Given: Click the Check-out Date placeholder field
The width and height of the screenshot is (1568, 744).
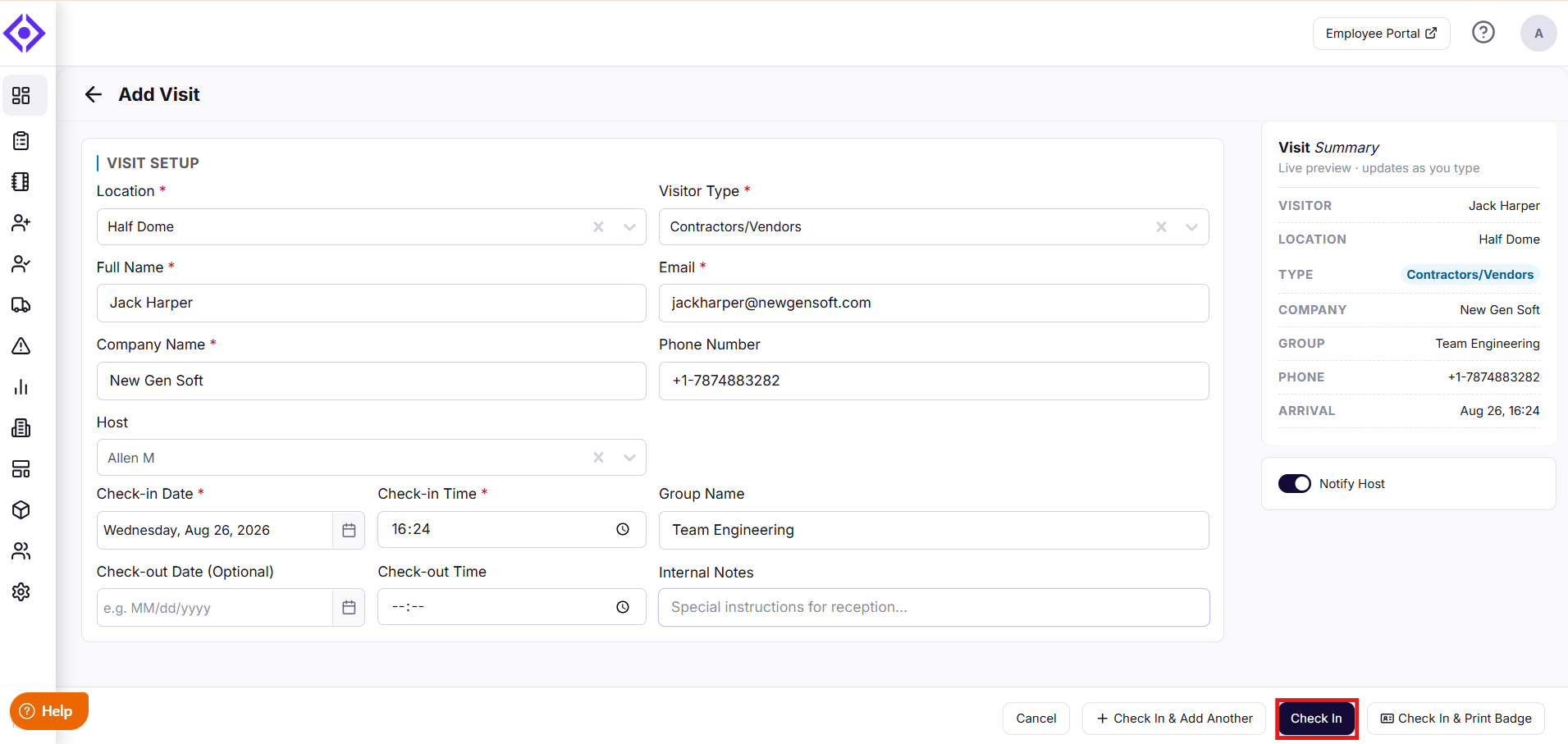Looking at the screenshot, I should point(215,608).
